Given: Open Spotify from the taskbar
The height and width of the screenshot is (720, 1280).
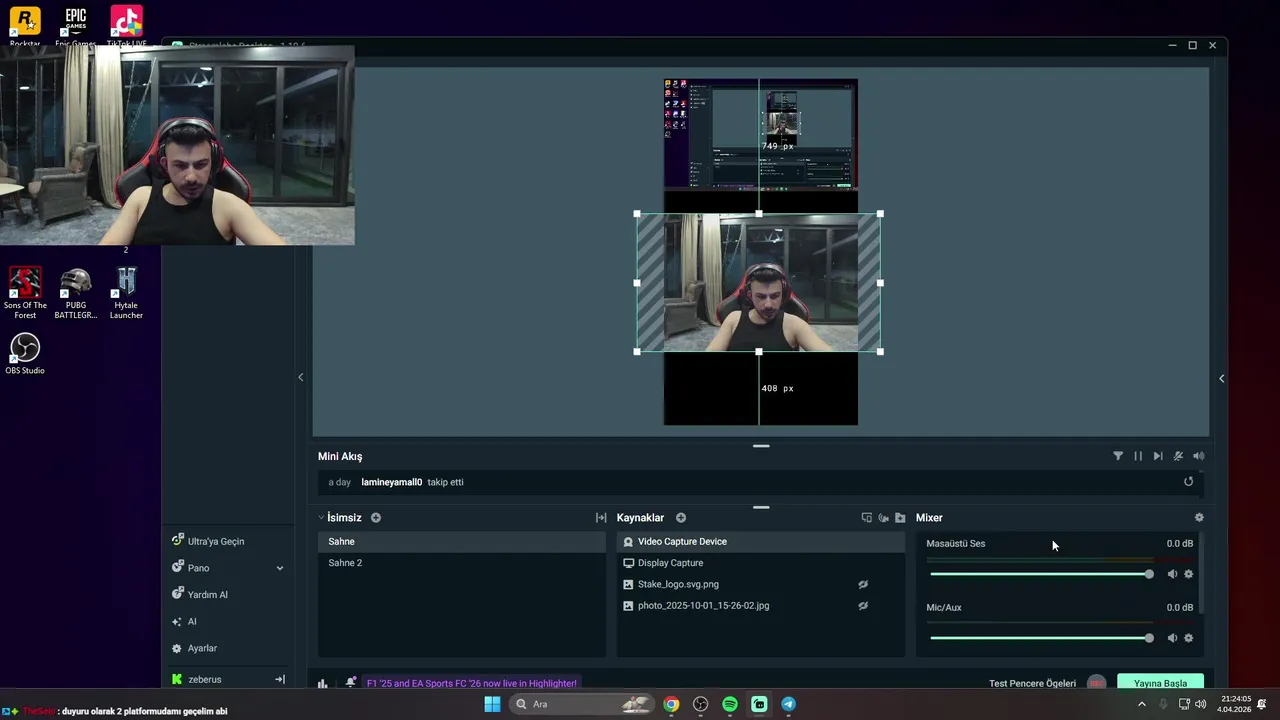Looking at the screenshot, I should click(730, 704).
